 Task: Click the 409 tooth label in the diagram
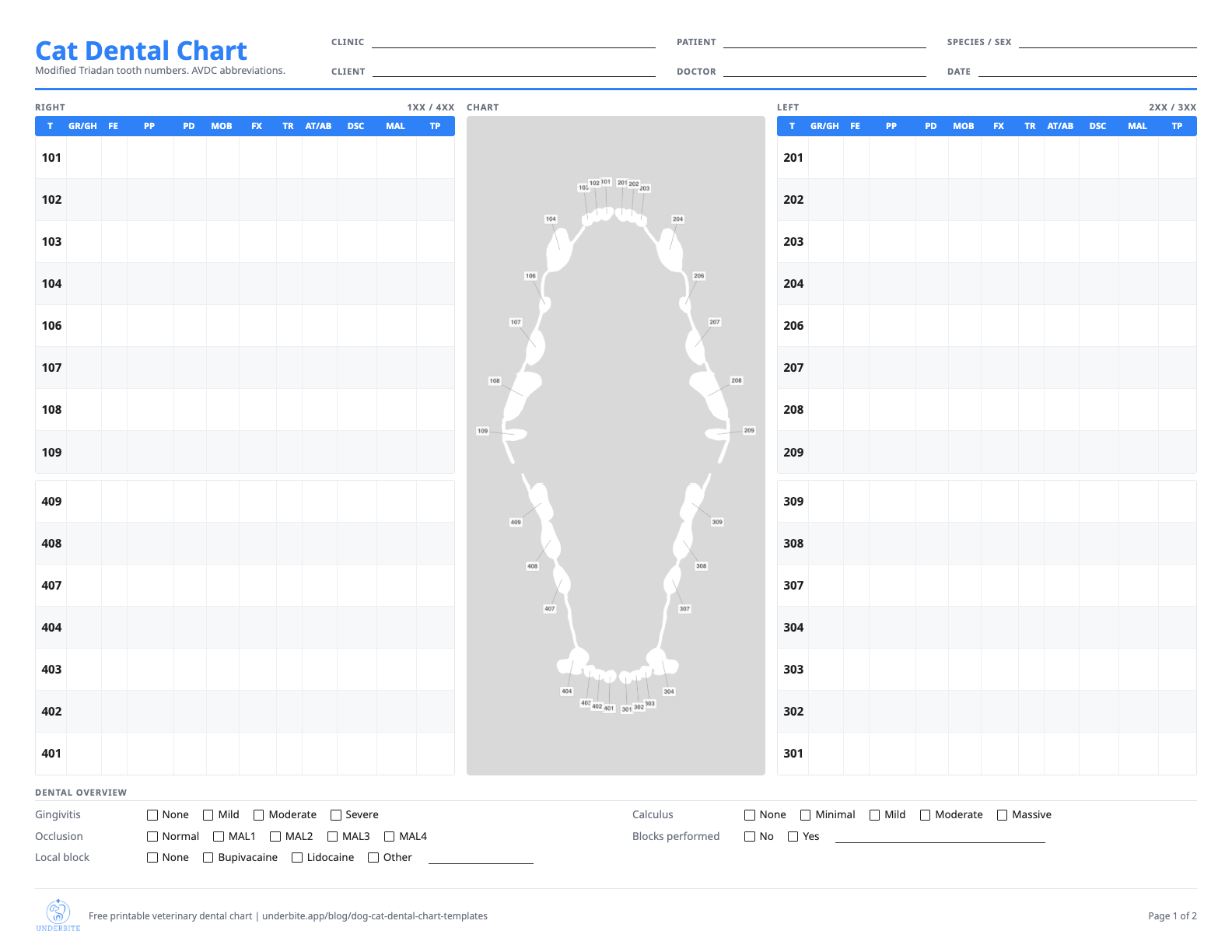pos(516,523)
